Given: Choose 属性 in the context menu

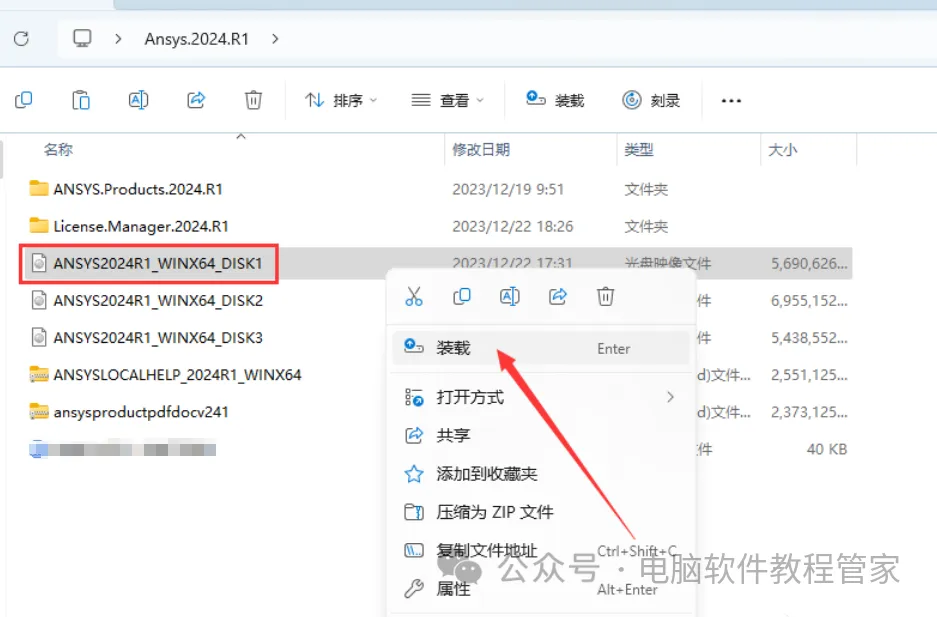Looking at the screenshot, I should pos(541,588).
